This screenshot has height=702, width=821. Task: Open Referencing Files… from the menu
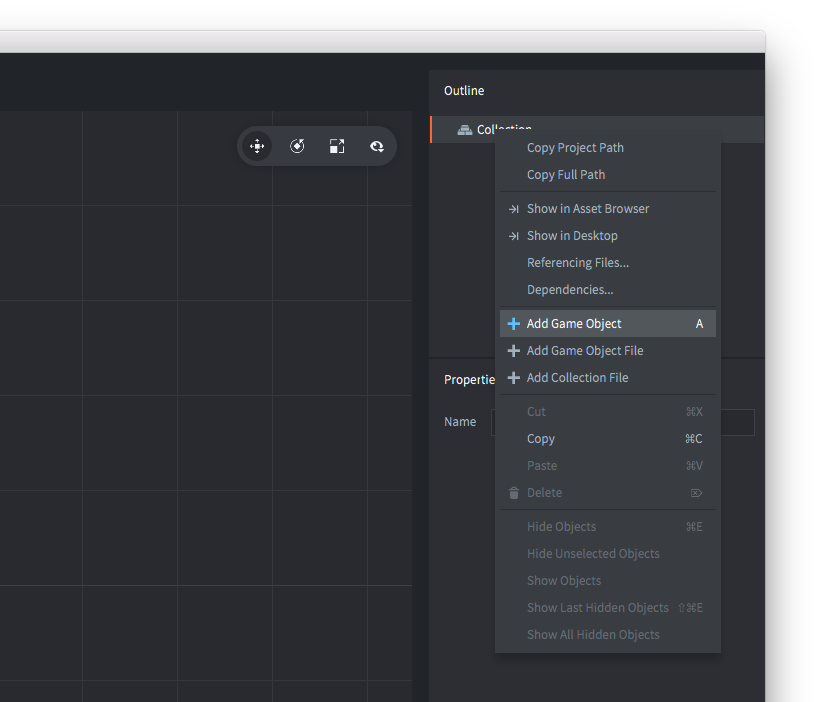[578, 263]
